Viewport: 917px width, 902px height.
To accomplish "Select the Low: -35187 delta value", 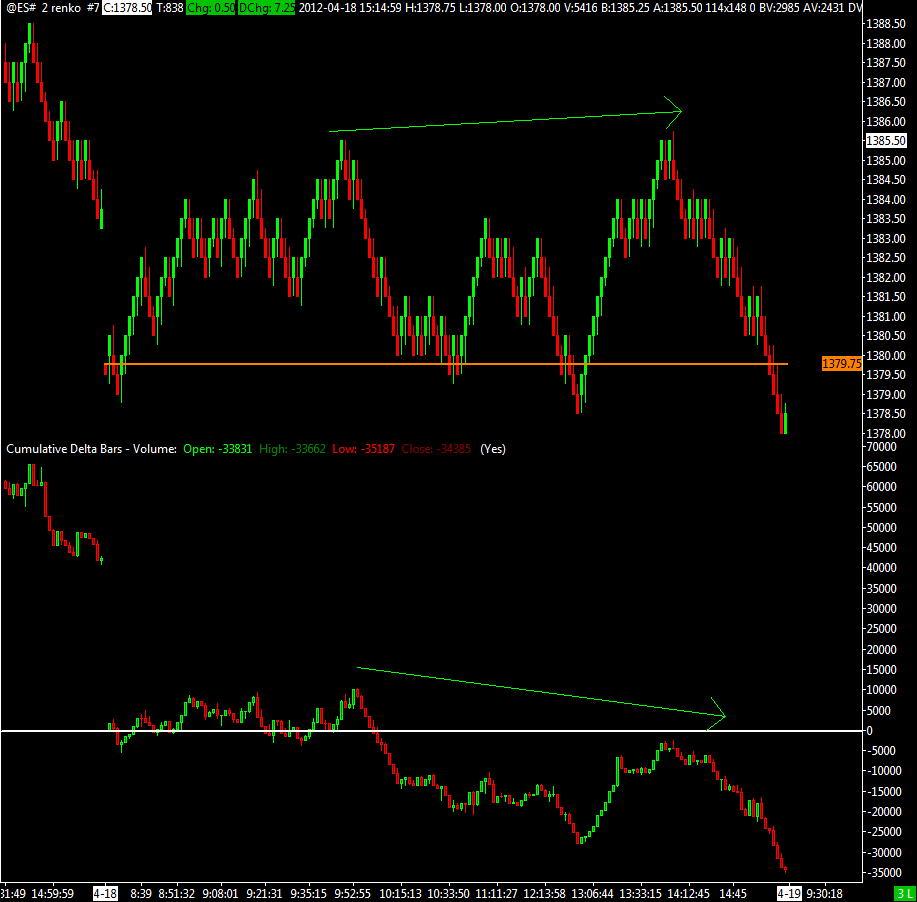I will [x=363, y=449].
